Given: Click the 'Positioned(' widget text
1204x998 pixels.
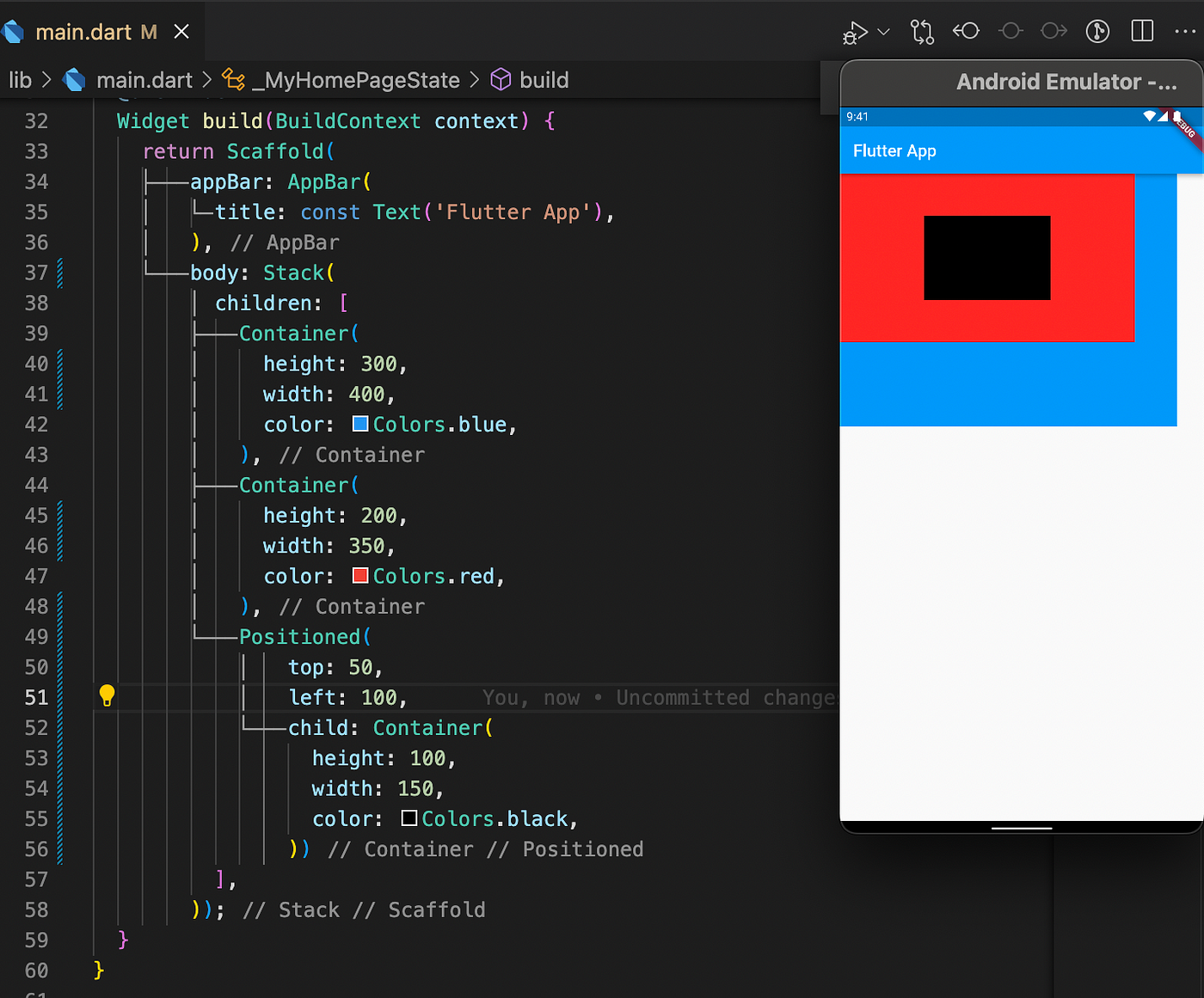Looking at the screenshot, I should [305, 637].
